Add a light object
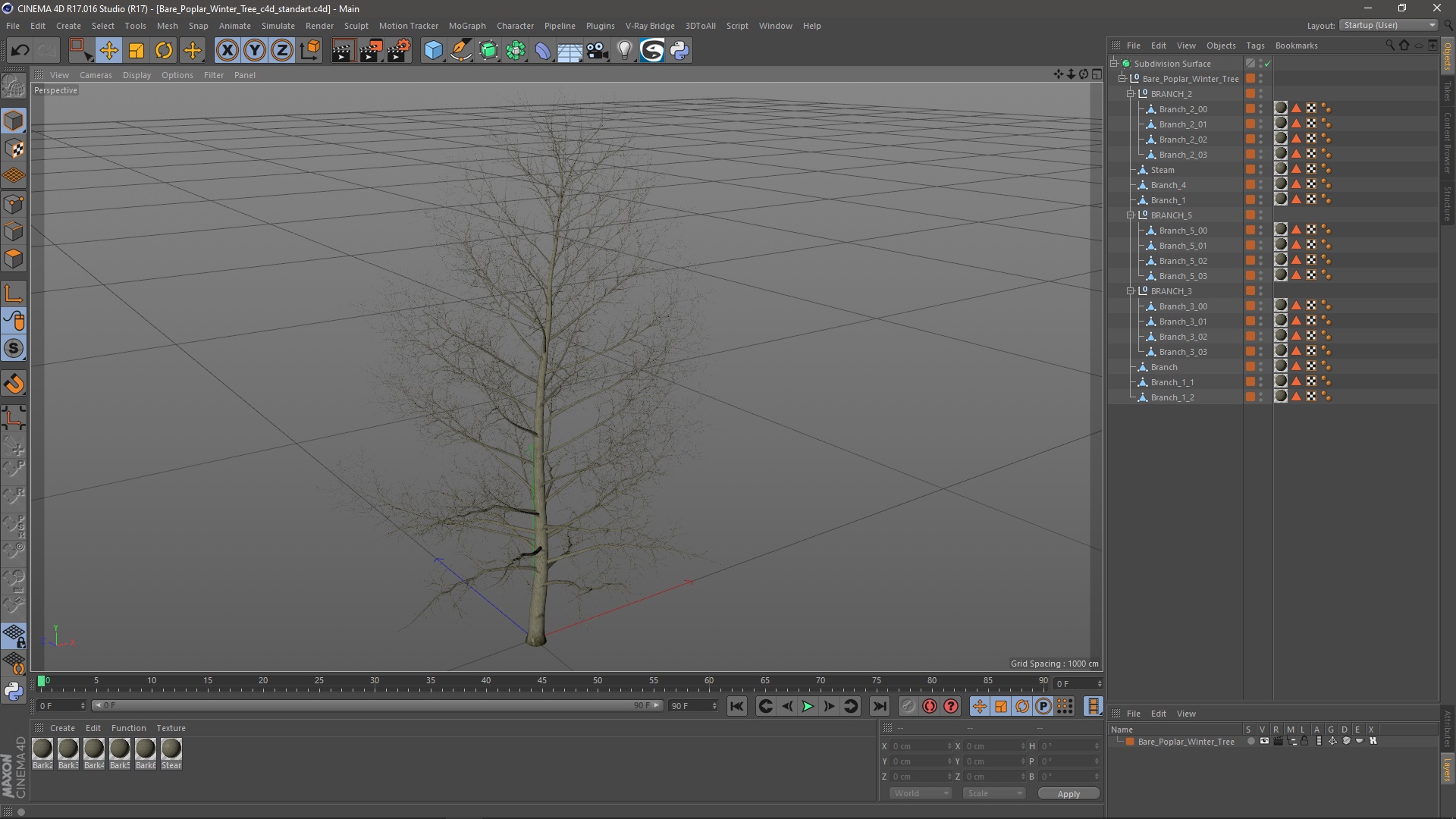1456x819 pixels. point(625,51)
